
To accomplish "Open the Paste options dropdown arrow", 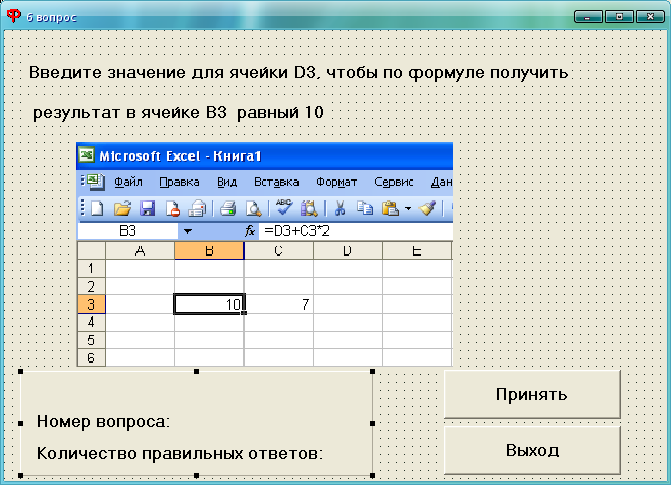I will pos(408,209).
